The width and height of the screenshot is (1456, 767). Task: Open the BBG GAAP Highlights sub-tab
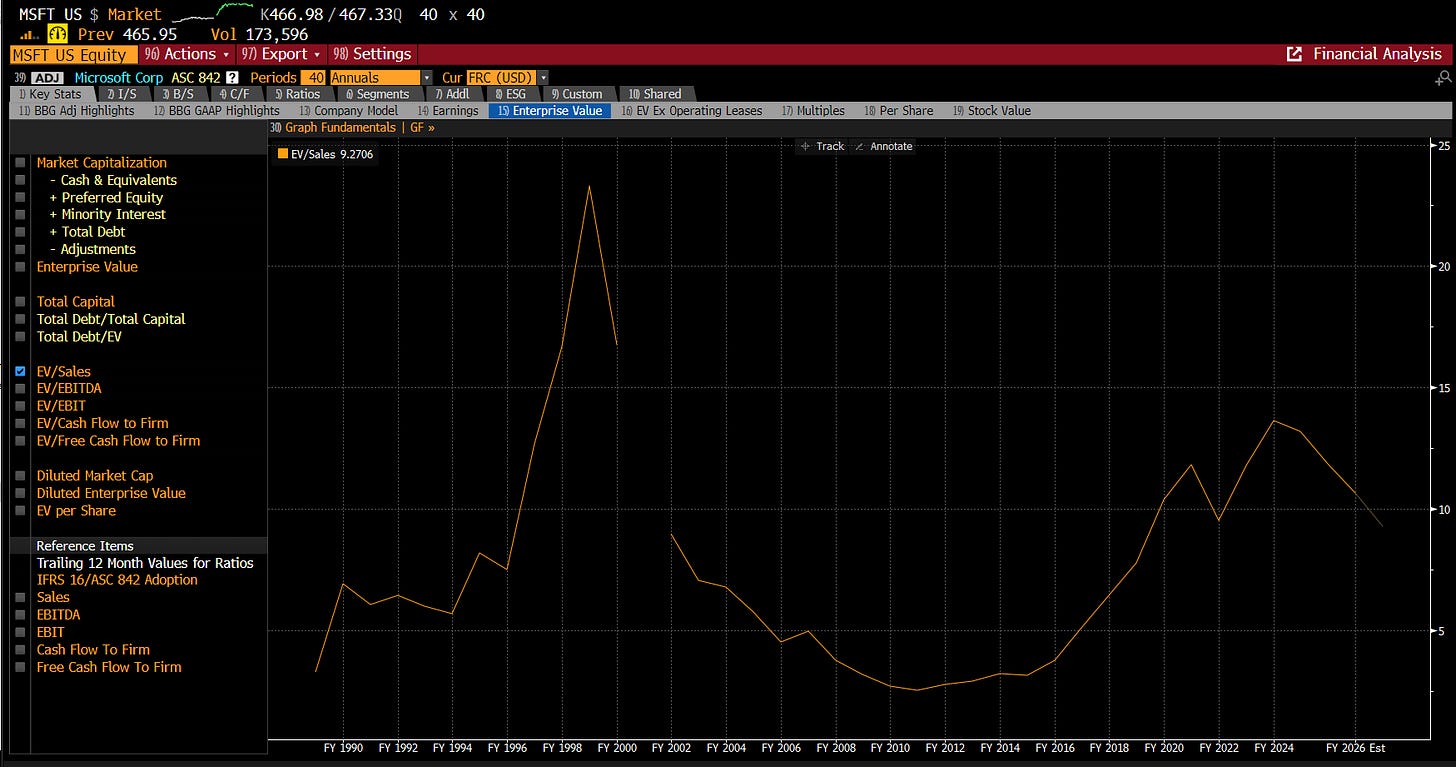pyautogui.click(x=216, y=111)
